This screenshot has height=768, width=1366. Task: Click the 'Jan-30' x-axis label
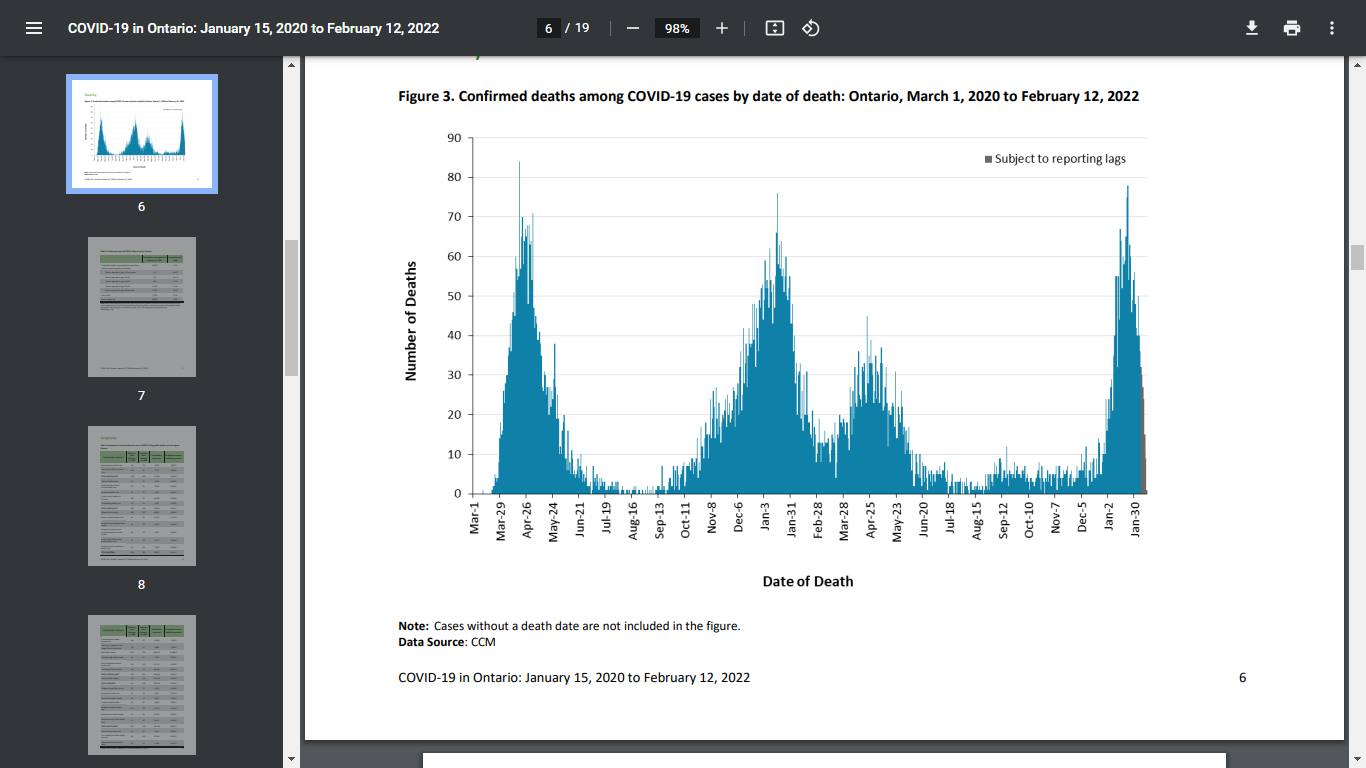(1136, 520)
